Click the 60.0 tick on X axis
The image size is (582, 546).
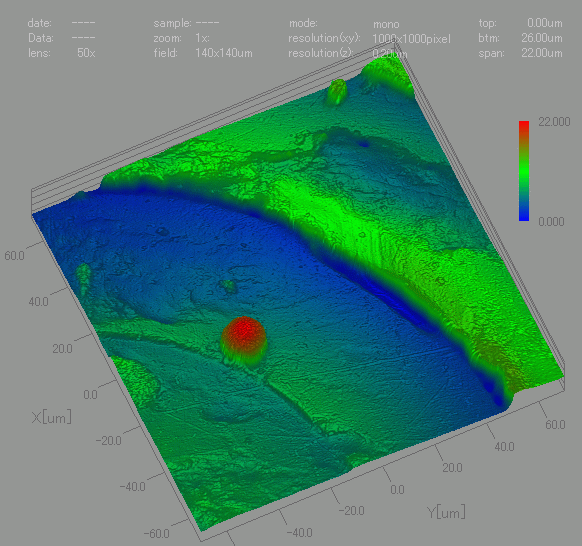[14, 256]
